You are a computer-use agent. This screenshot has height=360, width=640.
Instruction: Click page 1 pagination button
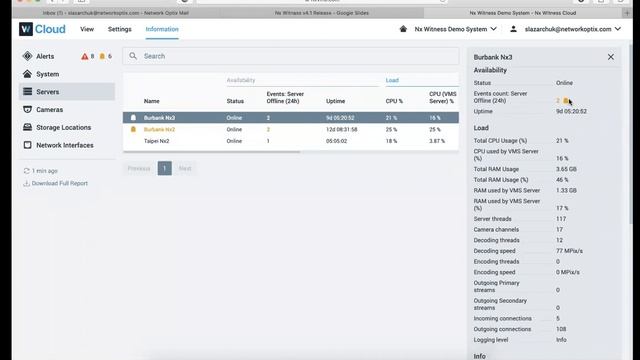click(164, 168)
